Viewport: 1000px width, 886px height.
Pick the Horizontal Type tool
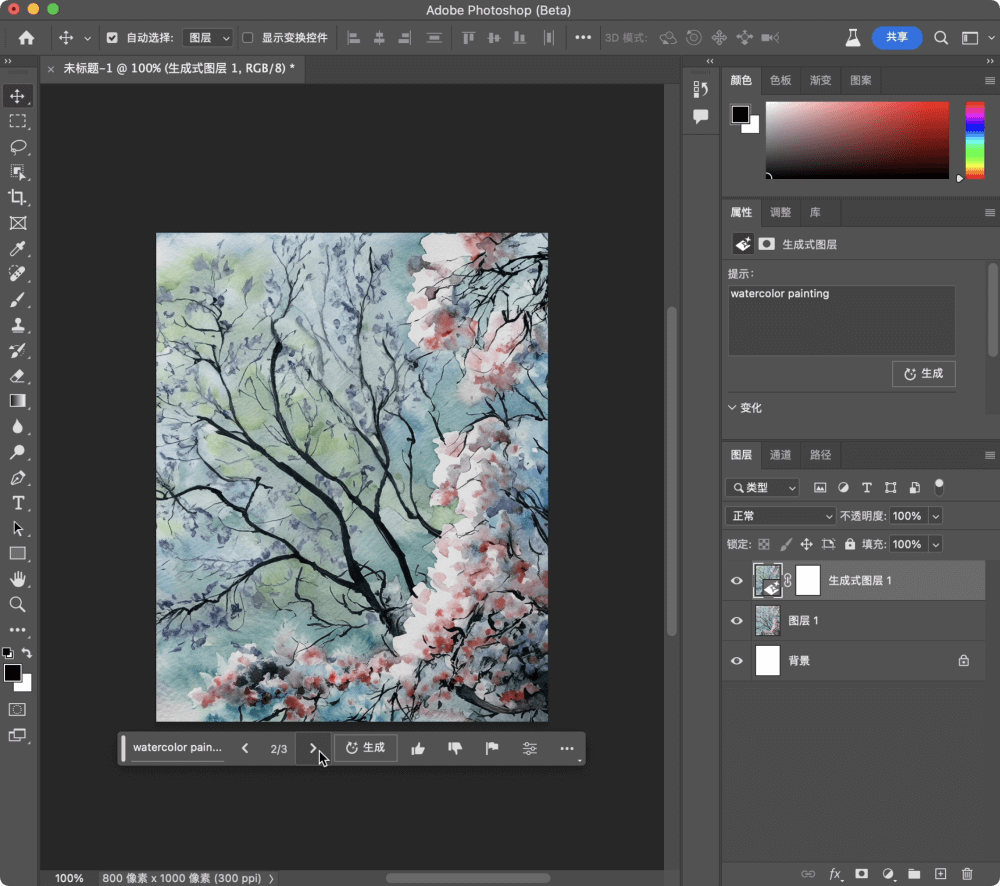17,503
